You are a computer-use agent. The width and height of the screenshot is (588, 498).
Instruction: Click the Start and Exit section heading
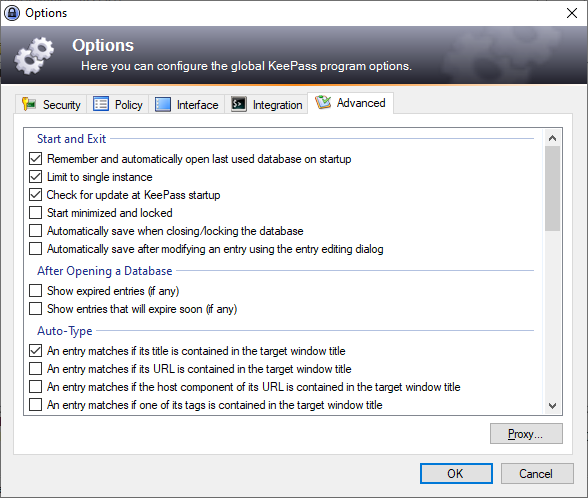point(72,139)
